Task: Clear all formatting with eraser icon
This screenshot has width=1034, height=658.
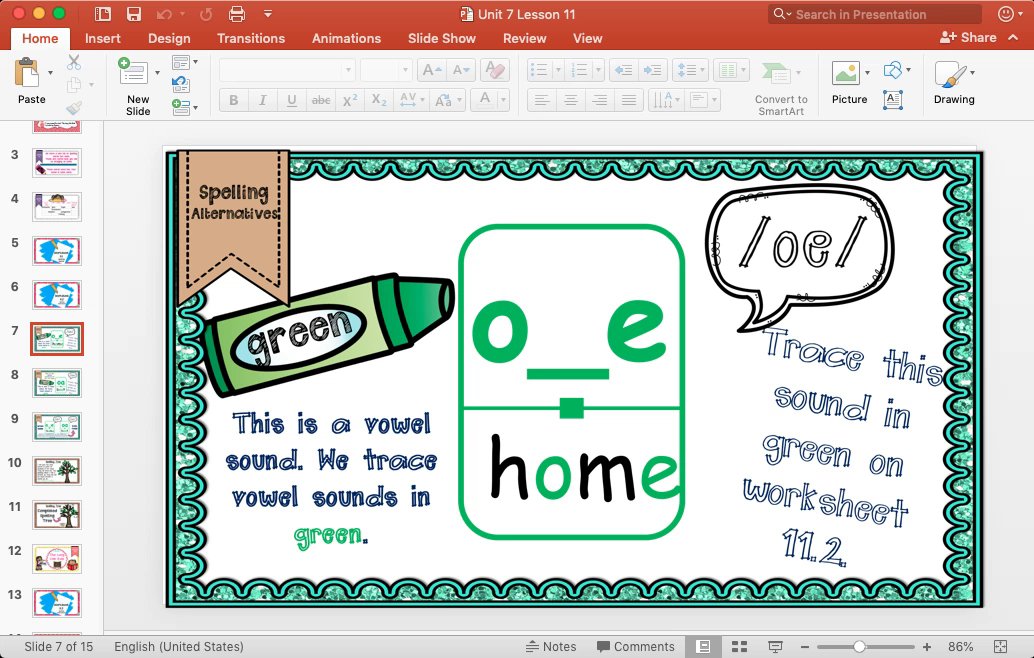Action: click(x=495, y=70)
